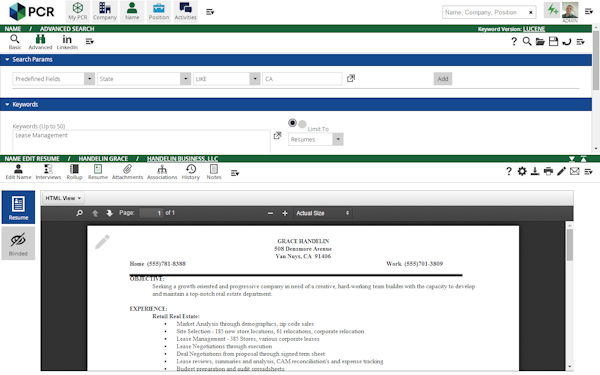Open the Notes icon

pos(214,172)
